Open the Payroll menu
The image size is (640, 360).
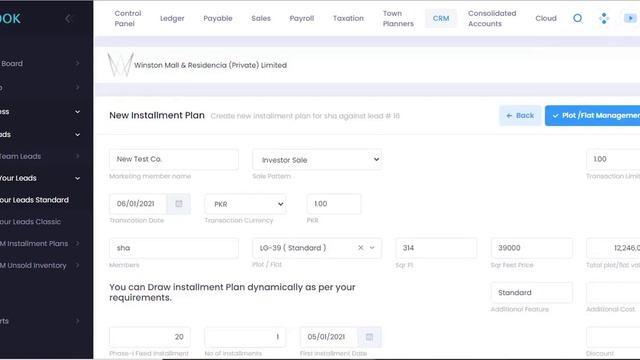302,18
